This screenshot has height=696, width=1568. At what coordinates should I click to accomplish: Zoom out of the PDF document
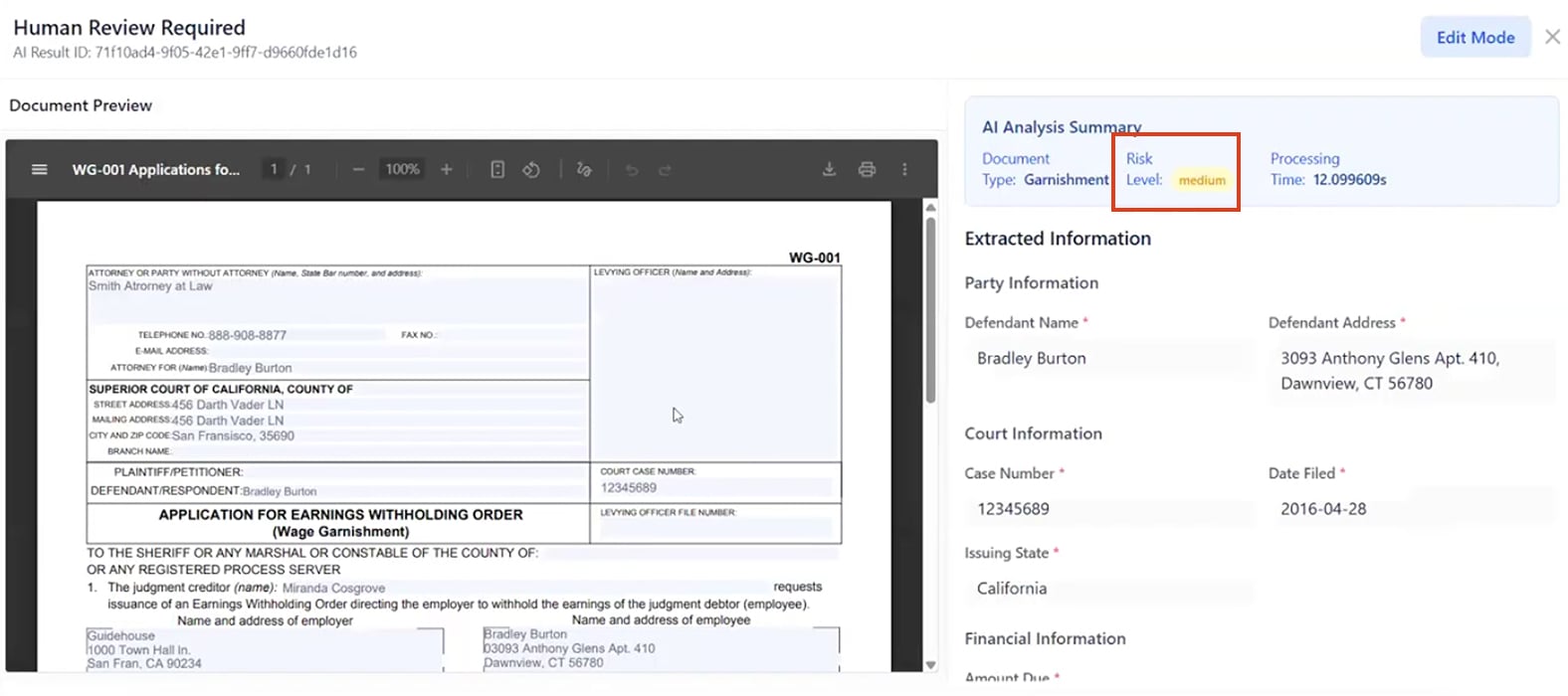coord(358,170)
